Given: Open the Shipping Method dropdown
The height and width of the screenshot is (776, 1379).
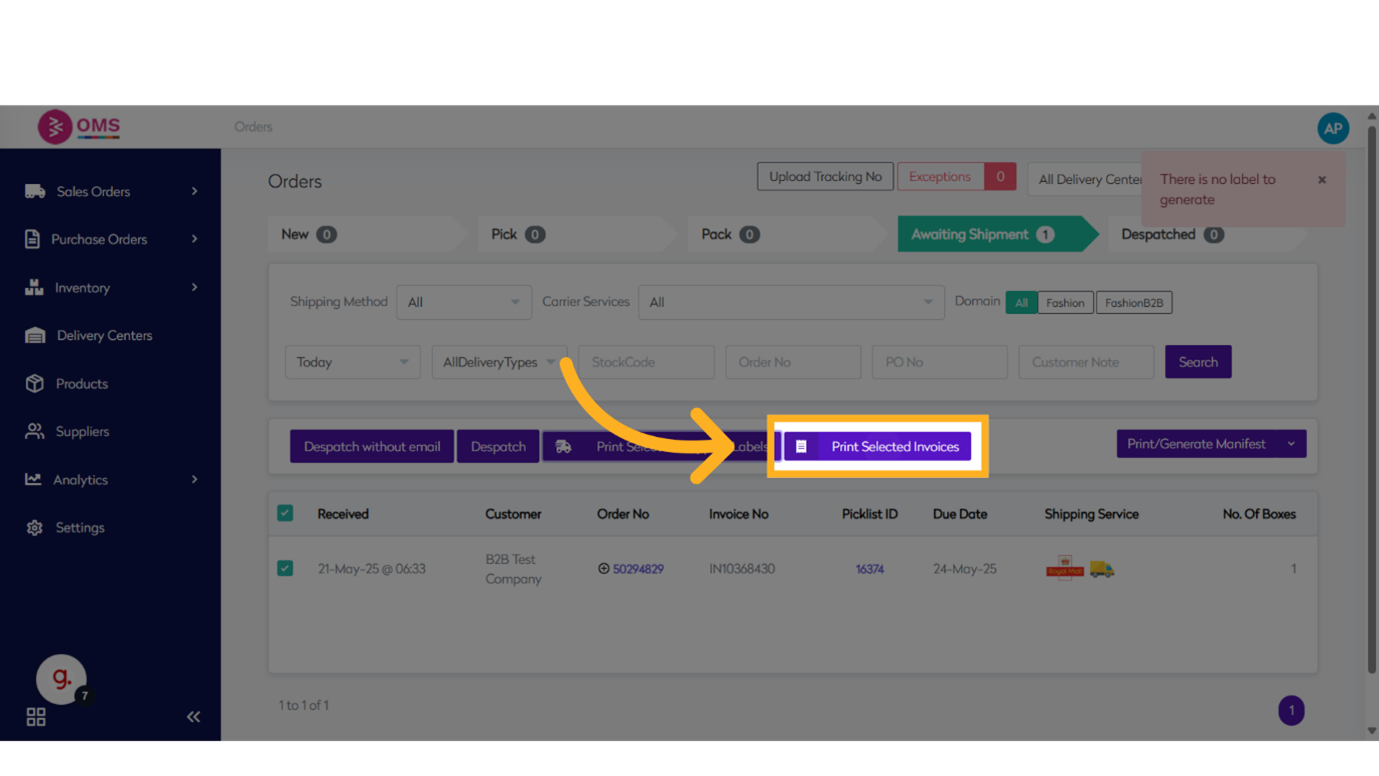Looking at the screenshot, I should 464,302.
